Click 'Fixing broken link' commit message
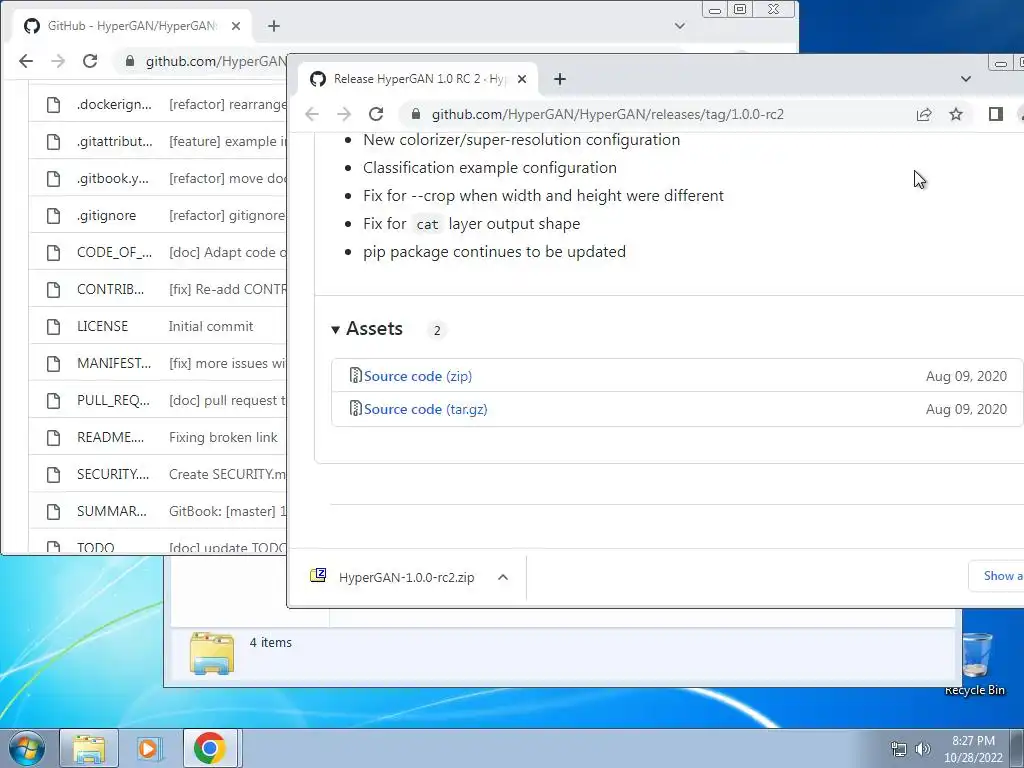The image size is (1024, 768). [223, 438]
